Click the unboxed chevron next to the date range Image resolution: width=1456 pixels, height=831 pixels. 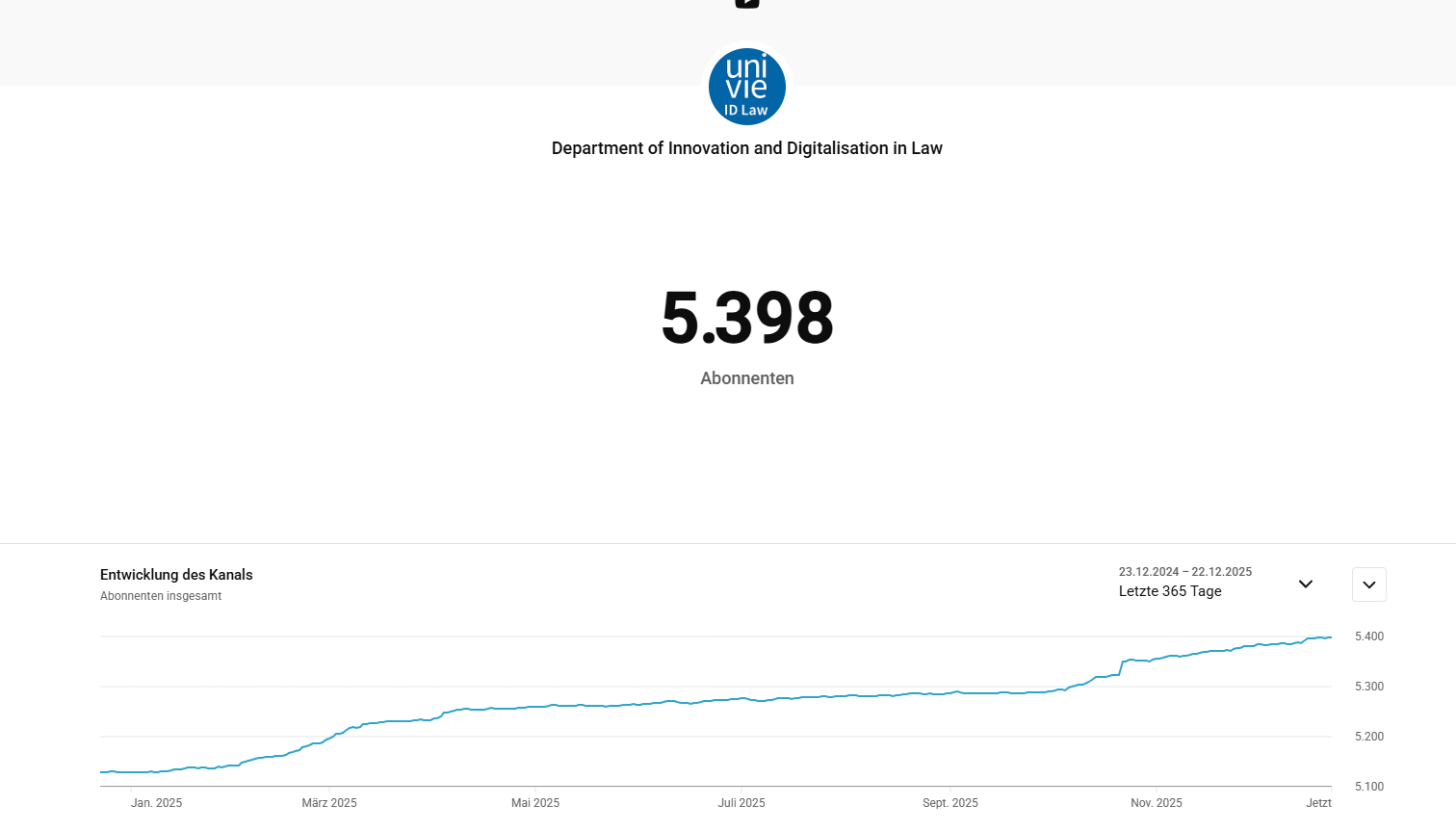[1306, 584]
